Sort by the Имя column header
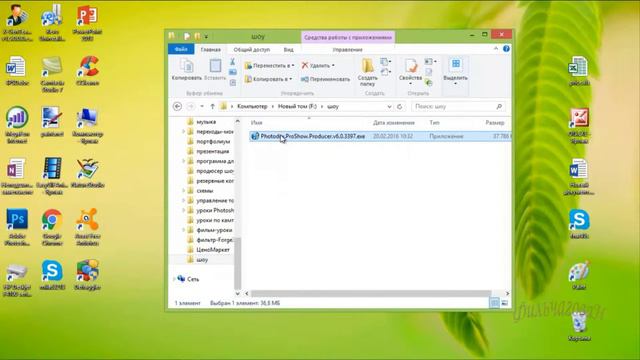Screen dimensions: 640x360 coord(257,122)
